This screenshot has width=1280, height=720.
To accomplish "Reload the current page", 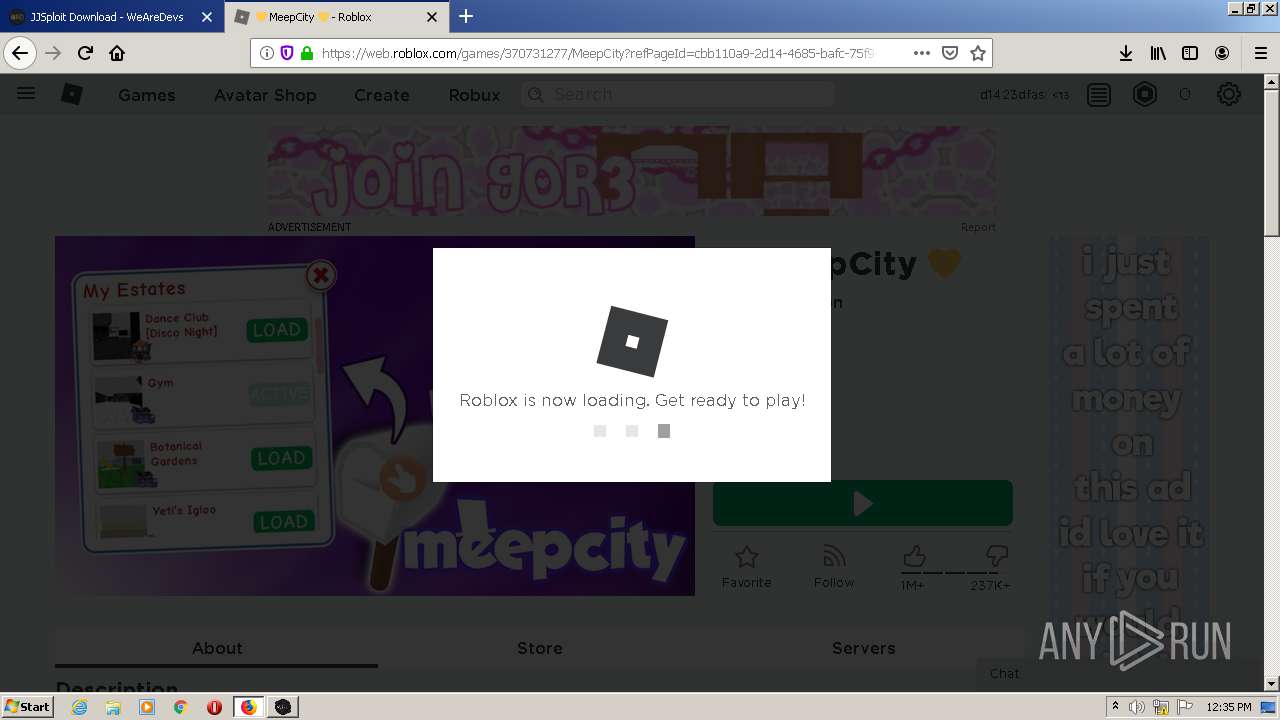I will (x=86, y=53).
